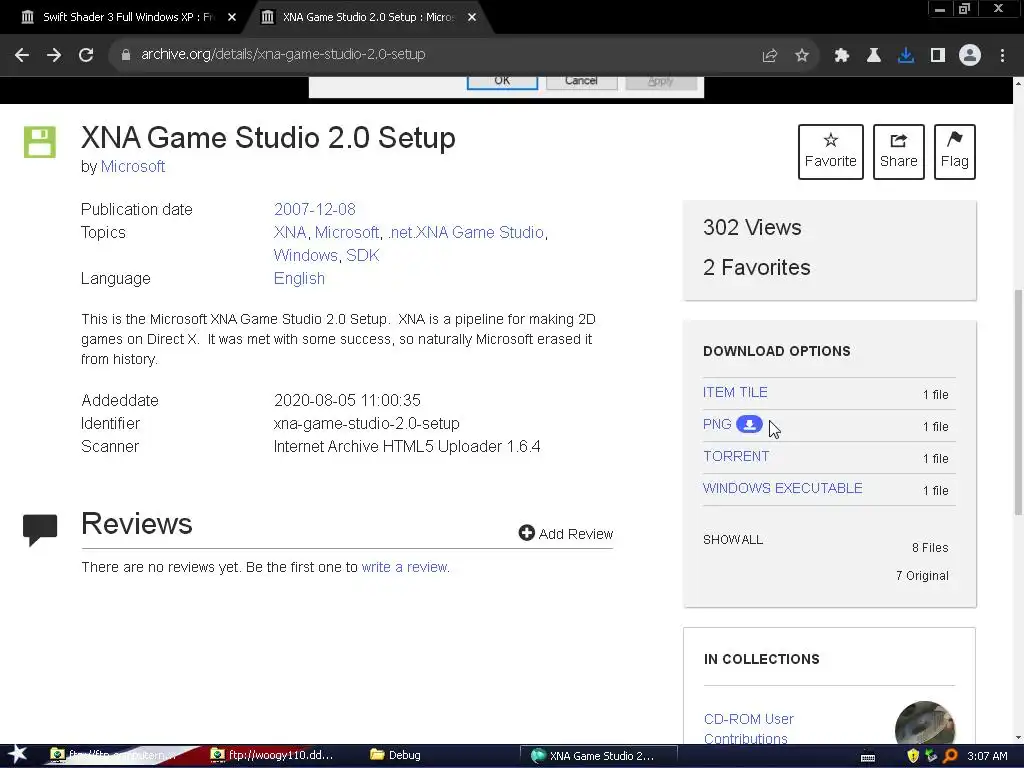Select the XNA Game Studio 2.0 Setup tab
Screen dimensions: 1024x768
pyautogui.click(x=367, y=18)
